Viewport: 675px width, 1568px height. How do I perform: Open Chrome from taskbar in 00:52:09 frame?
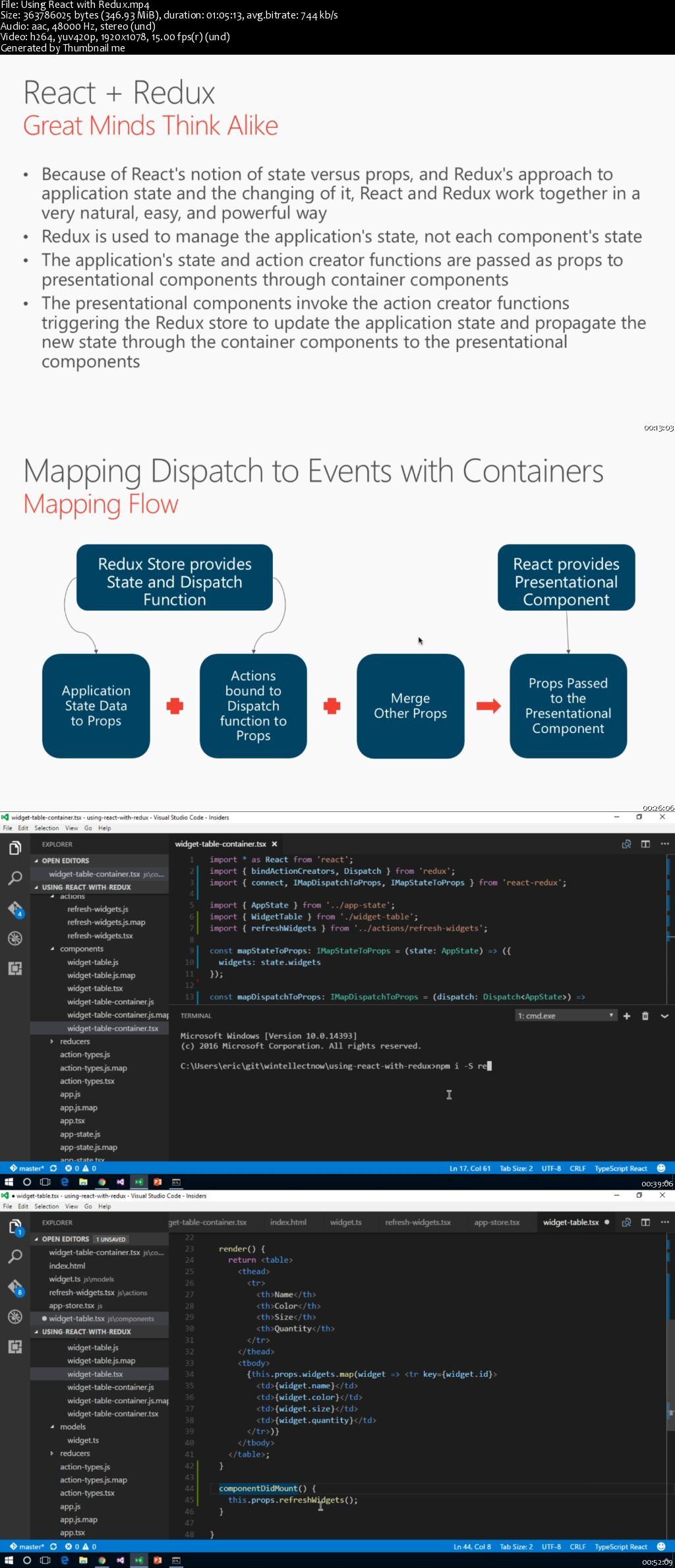(x=102, y=1560)
